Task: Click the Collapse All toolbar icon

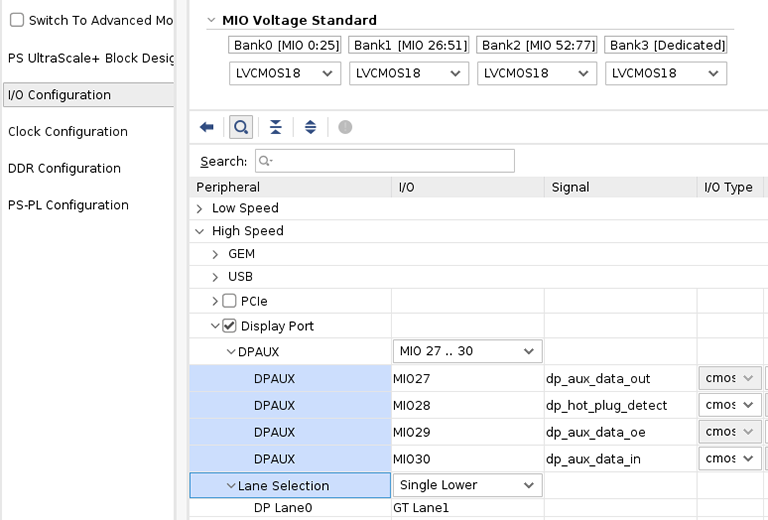Action: pos(275,127)
